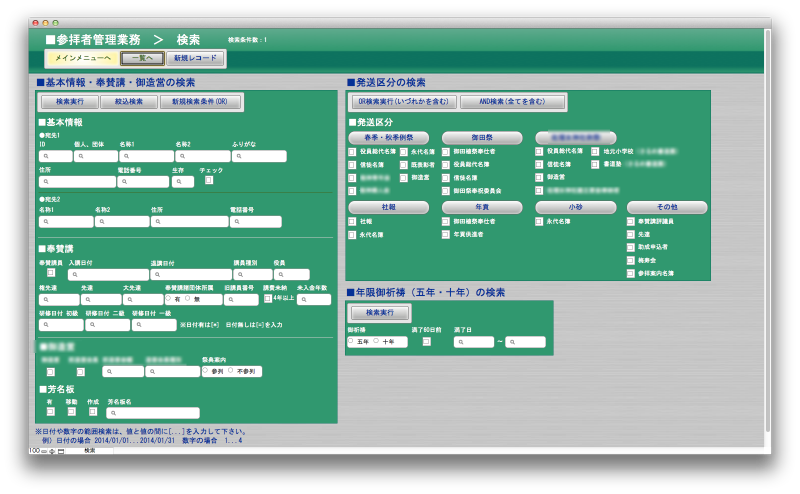Image resolution: width=800 pixels, height=494 pixels.
Task: Execute the AND検索 (全てを含む) search
Action: (499, 102)
